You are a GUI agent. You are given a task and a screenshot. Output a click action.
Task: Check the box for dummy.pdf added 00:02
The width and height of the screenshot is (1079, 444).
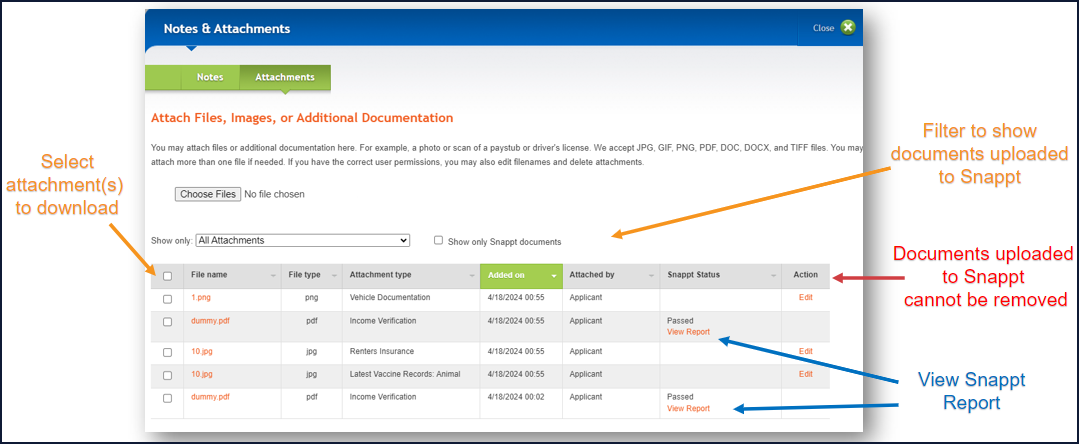[x=167, y=399]
